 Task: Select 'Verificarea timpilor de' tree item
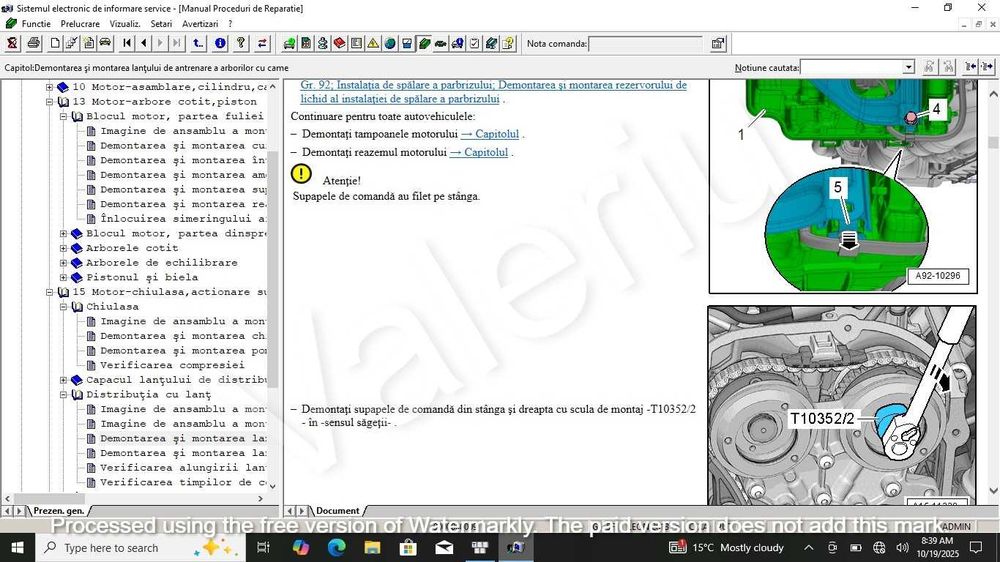tap(183, 483)
